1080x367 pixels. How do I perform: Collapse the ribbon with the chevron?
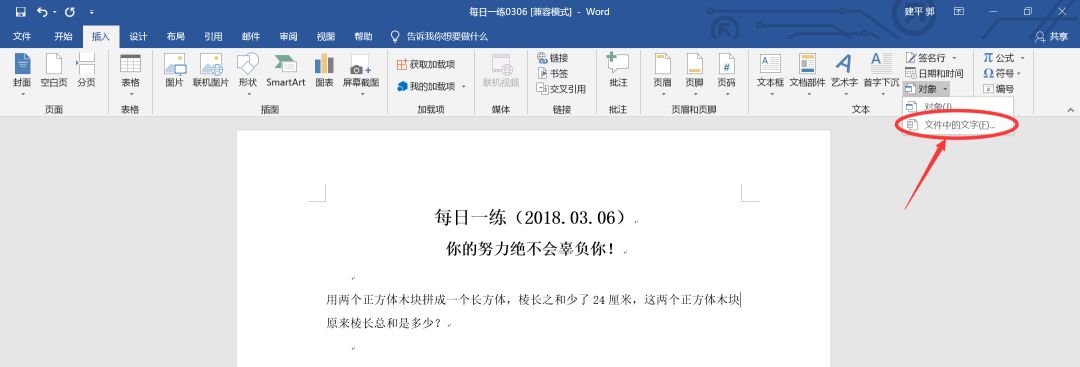(1070, 109)
